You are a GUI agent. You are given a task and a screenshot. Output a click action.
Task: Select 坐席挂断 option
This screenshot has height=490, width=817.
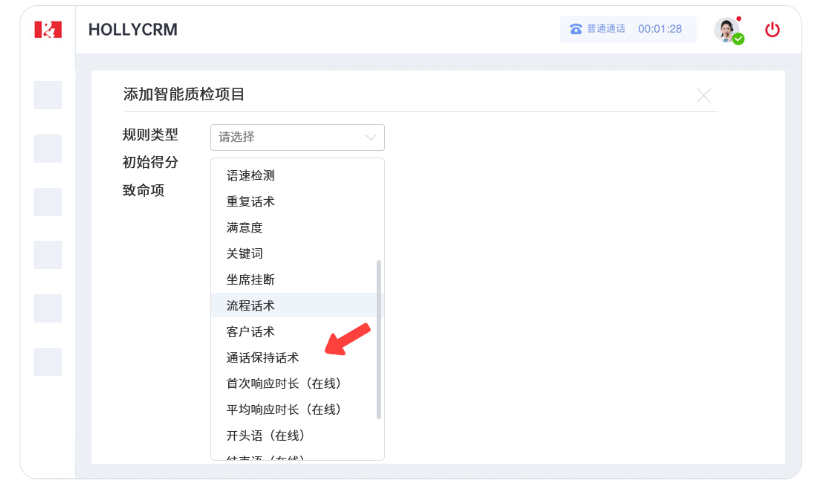pyautogui.click(x=250, y=279)
